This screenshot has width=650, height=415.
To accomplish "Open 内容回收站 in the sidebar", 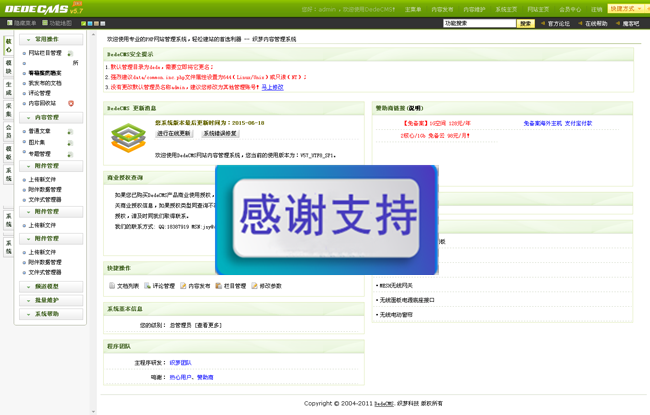I will pyautogui.click(x=42, y=103).
